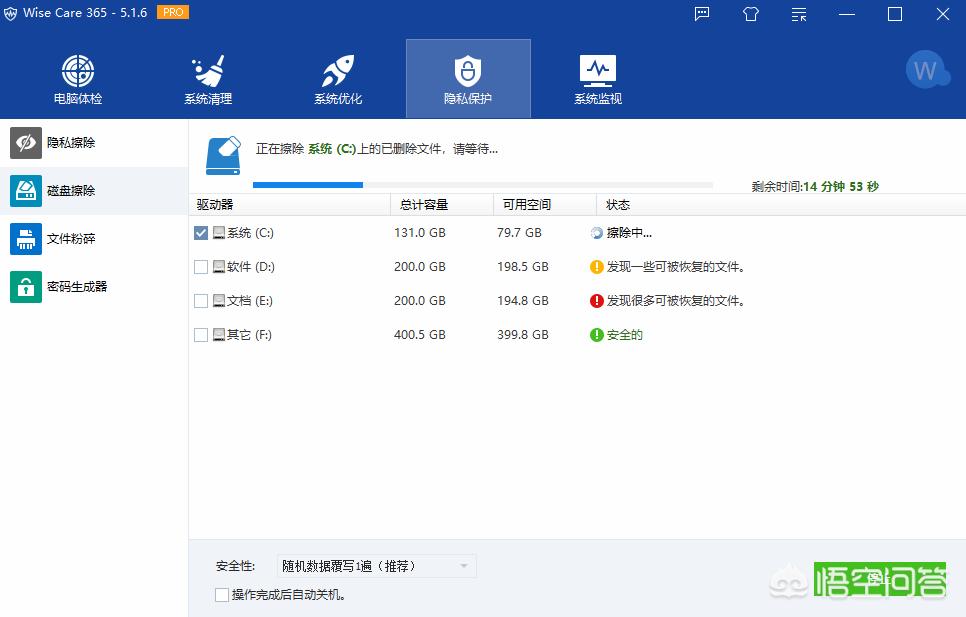Switch to the 隐私保护 tab
966x617 pixels.
468,79
